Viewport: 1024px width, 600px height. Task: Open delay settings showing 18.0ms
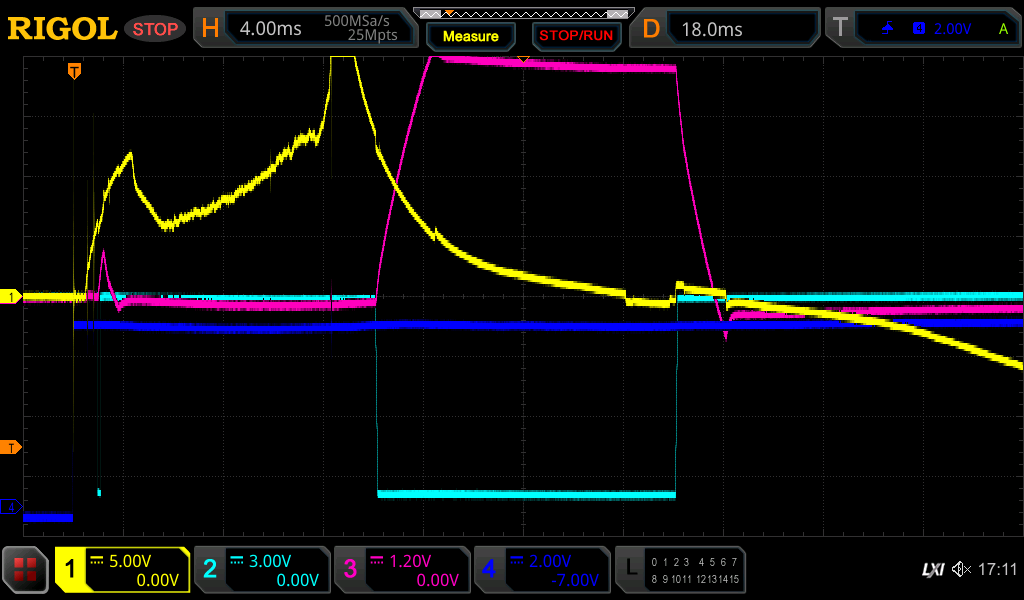(728, 29)
